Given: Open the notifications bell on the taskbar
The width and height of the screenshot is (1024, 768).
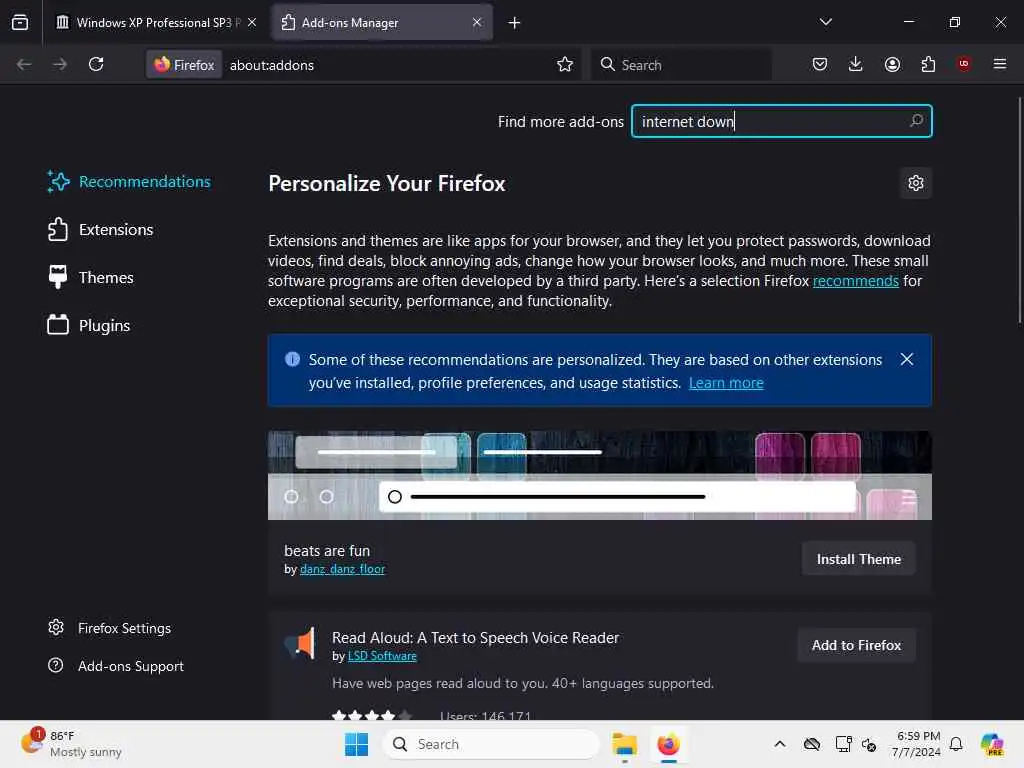Looking at the screenshot, I should tap(956, 744).
